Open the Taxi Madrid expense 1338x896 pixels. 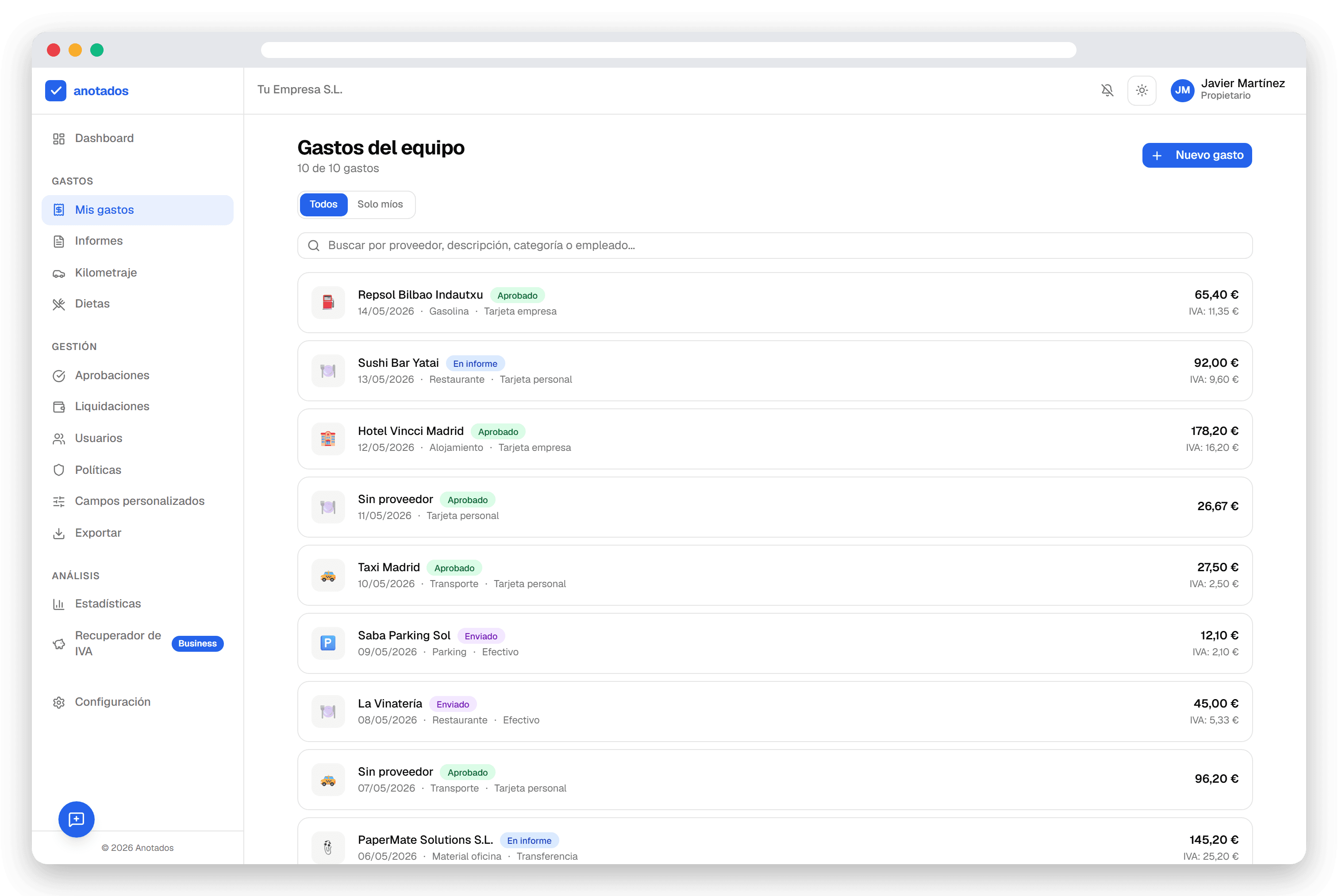[775, 575]
